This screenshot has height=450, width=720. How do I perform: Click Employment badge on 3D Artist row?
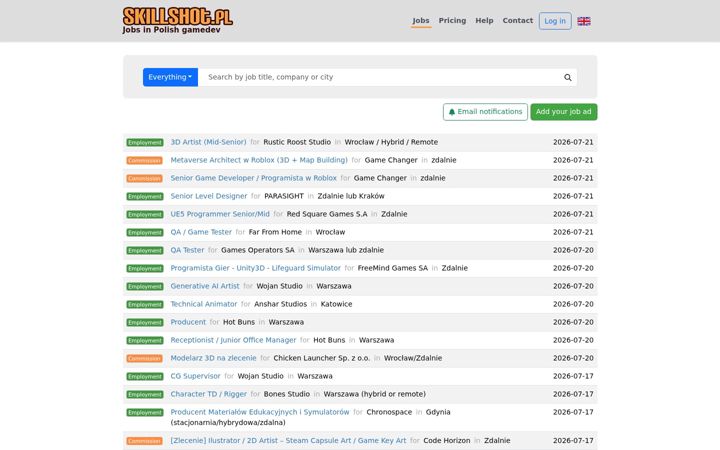click(145, 142)
